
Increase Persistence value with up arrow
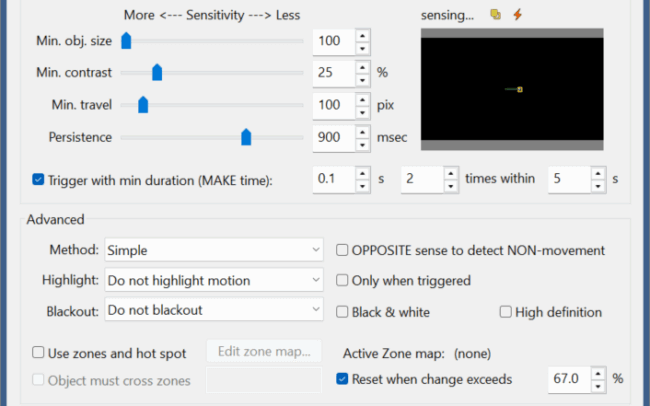(x=361, y=132)
